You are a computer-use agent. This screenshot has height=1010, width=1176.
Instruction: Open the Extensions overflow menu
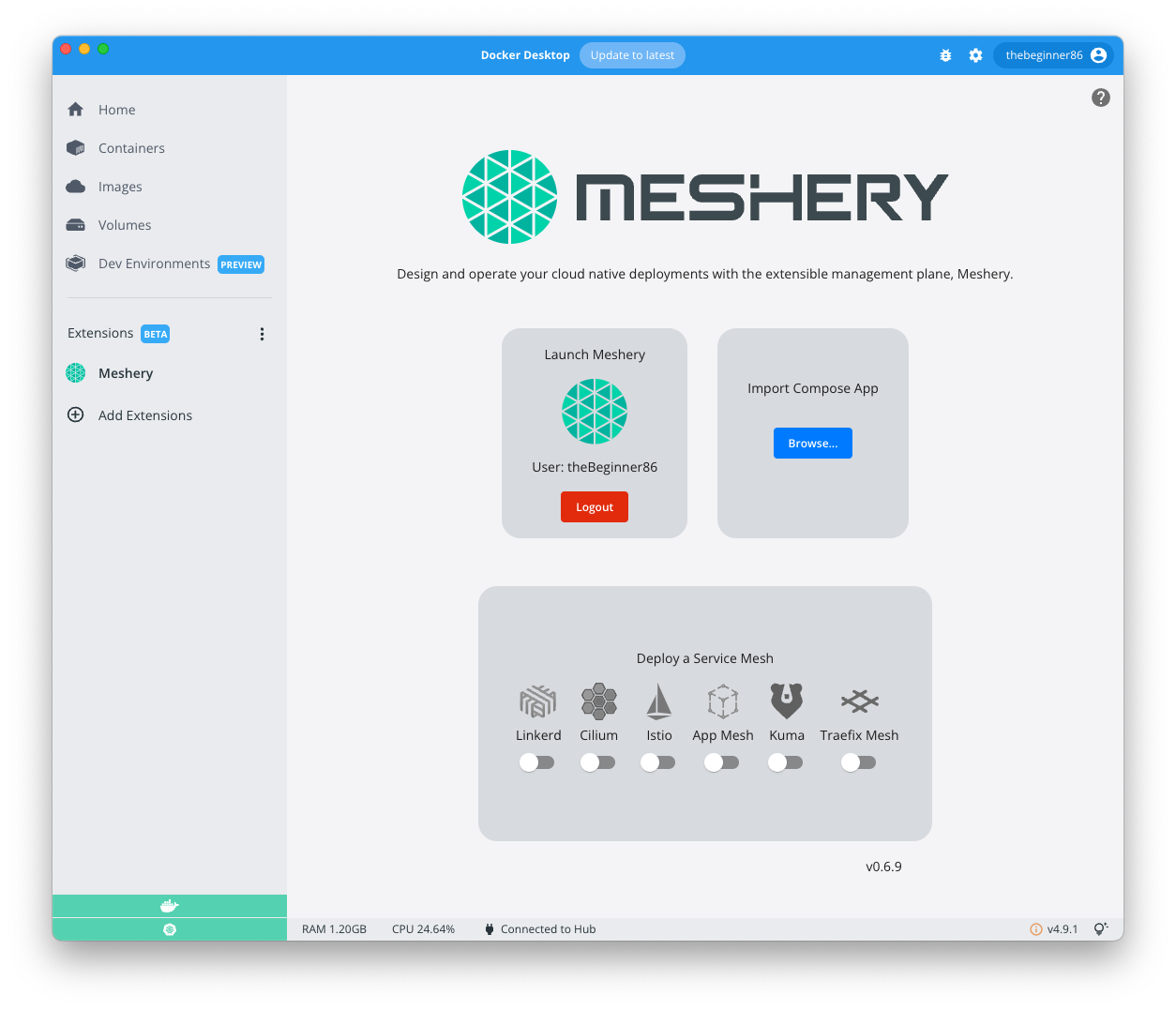(262, 333)
